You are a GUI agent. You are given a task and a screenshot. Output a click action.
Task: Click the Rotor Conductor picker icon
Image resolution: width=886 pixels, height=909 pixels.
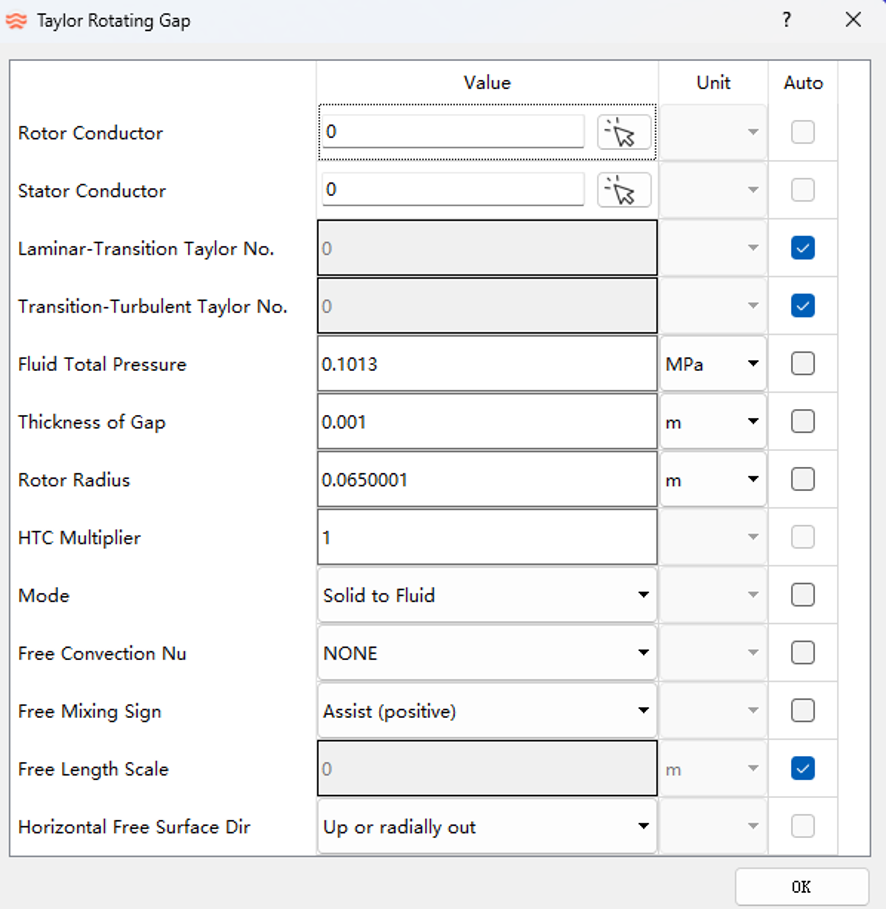(624, 132)
